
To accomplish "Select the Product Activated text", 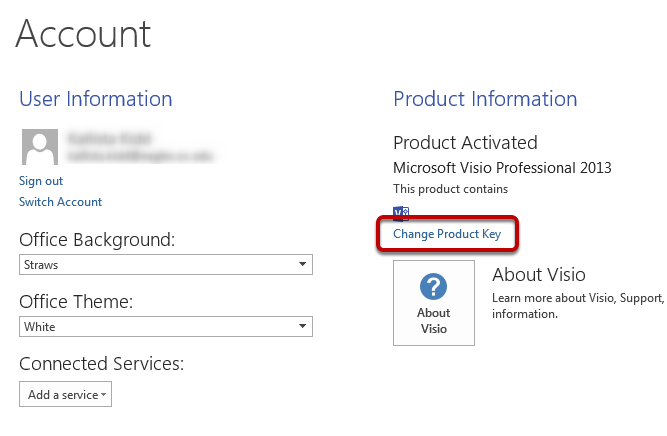I will [x=465, y=142].
